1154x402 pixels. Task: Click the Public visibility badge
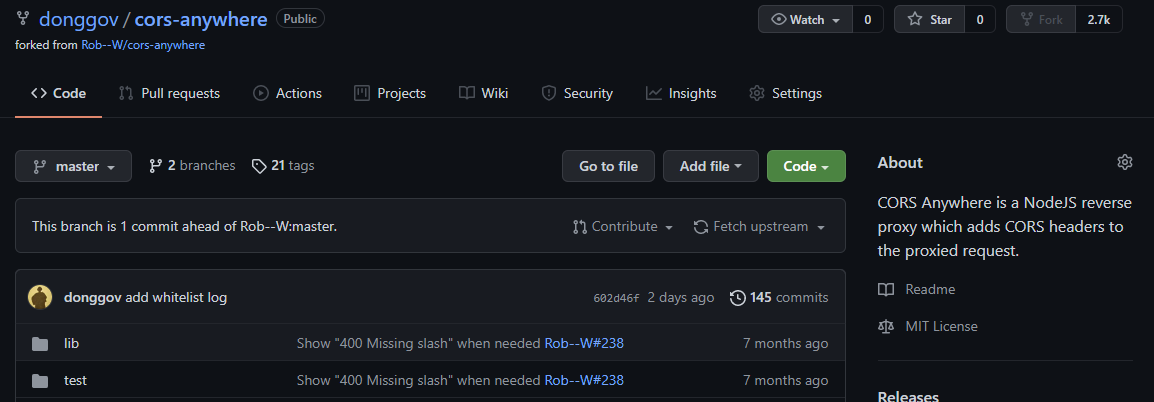coord(300,19)
